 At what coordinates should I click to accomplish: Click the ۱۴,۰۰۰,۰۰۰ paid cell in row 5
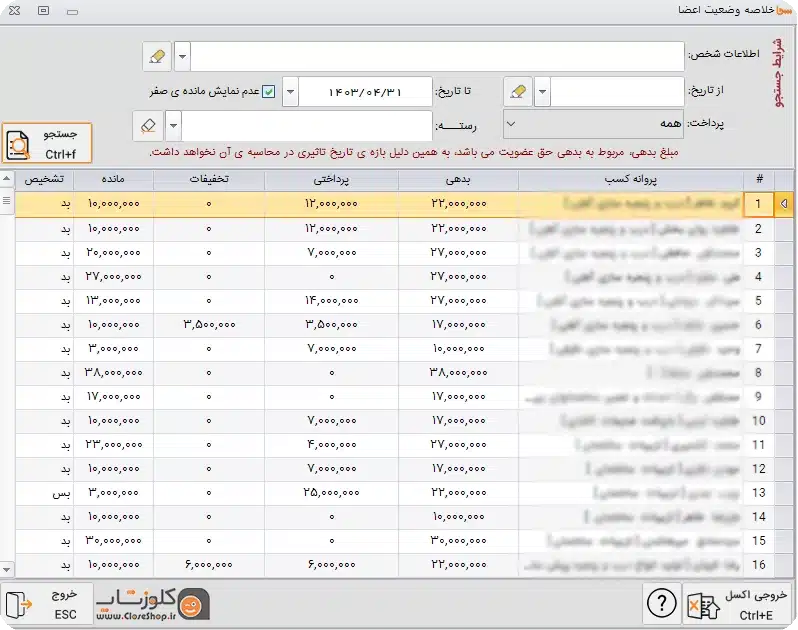click(x=331, y=301)
